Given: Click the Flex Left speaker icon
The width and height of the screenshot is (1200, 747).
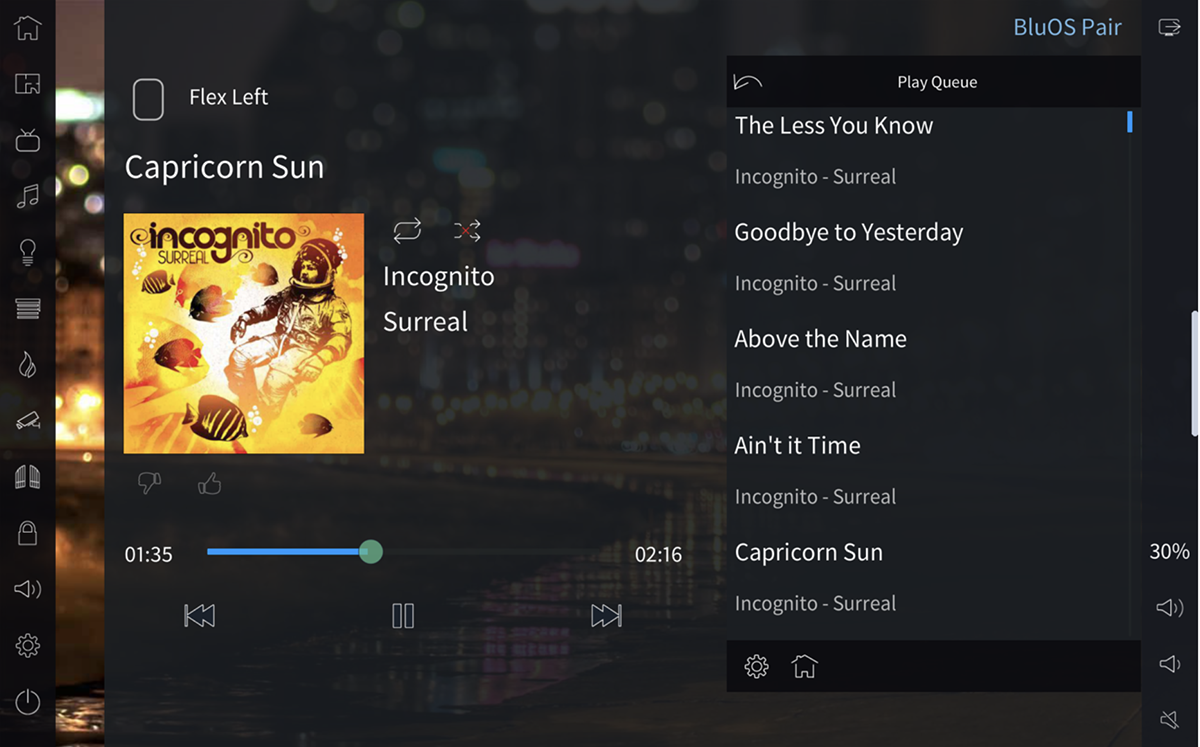Looking at the screenshot, I should [148, 99].
